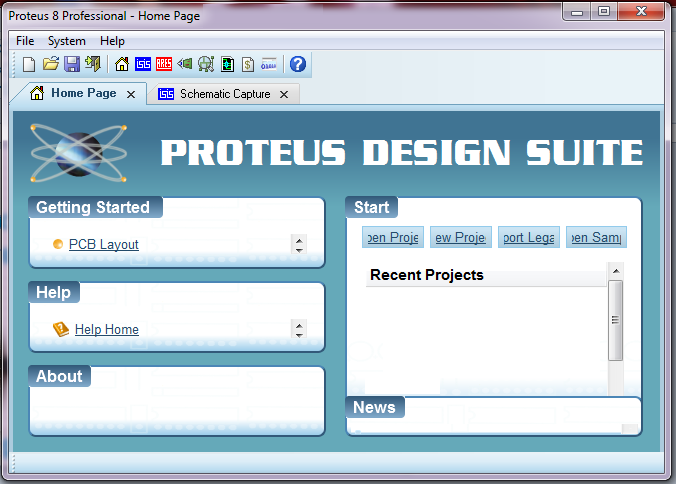
Task: Step down in Getting Started list
Action: click(299, 250)
